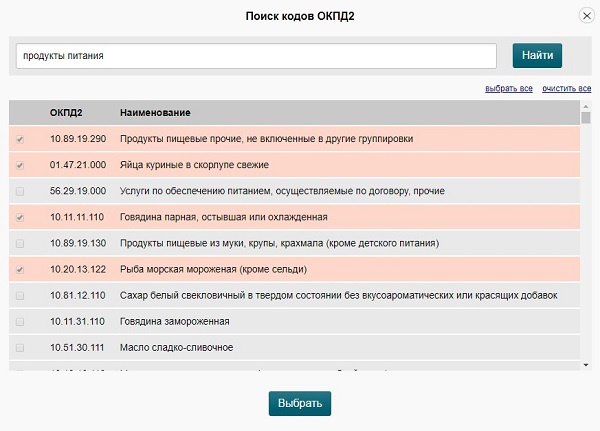Check the Сахар белый свекловичный checkbox
Screen dimensions: 600x431
point(20,295)
